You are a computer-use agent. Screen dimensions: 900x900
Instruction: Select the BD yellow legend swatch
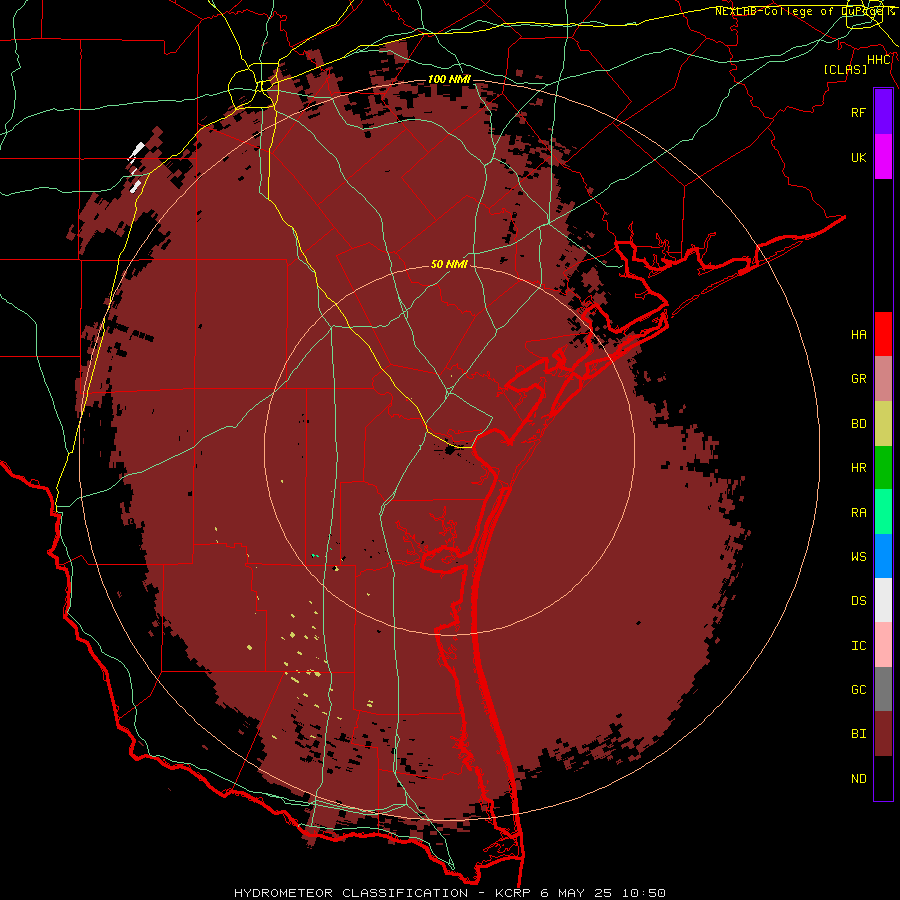point(883,424)
